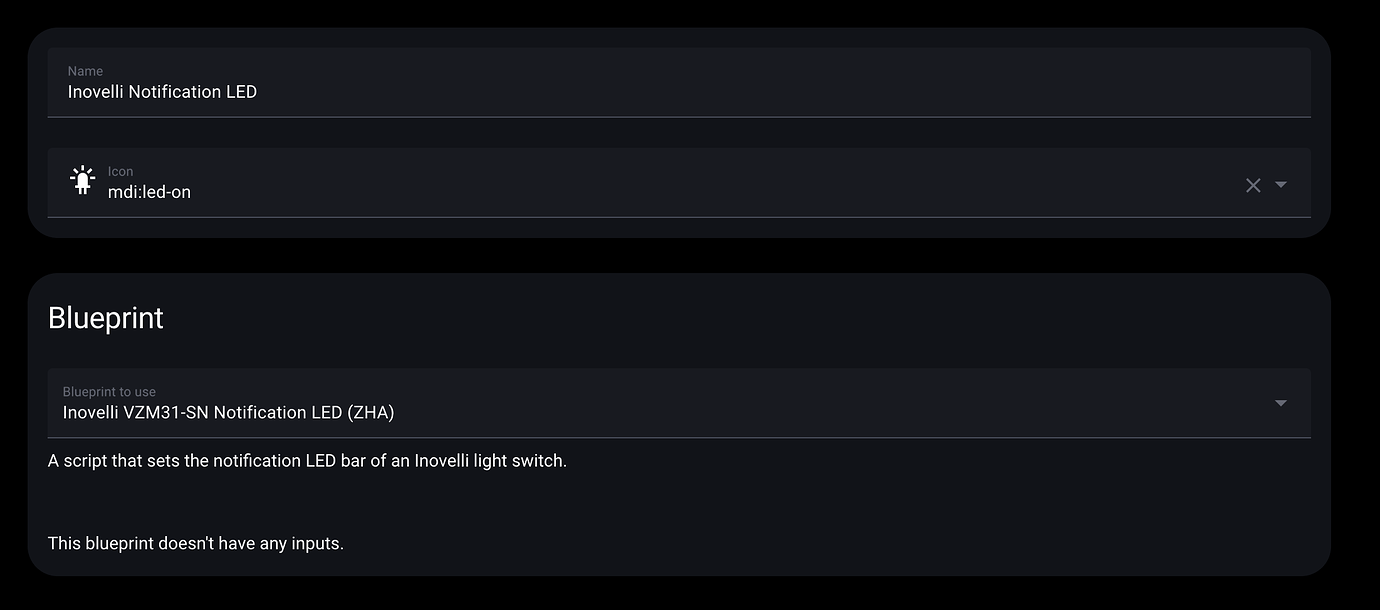
Task: Remove the chosen icon using the X control
Action: (1253, 185)
